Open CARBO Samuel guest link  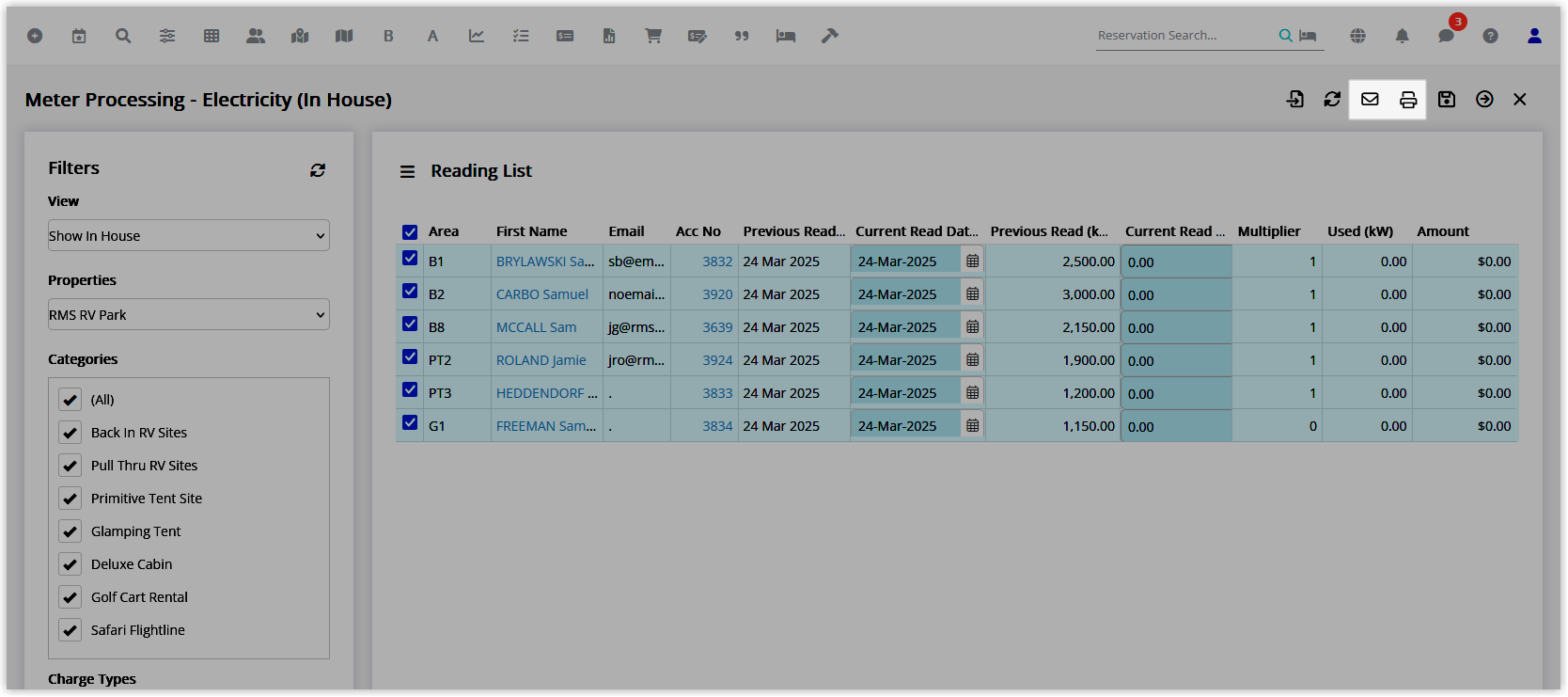click(x=542, y=294)
